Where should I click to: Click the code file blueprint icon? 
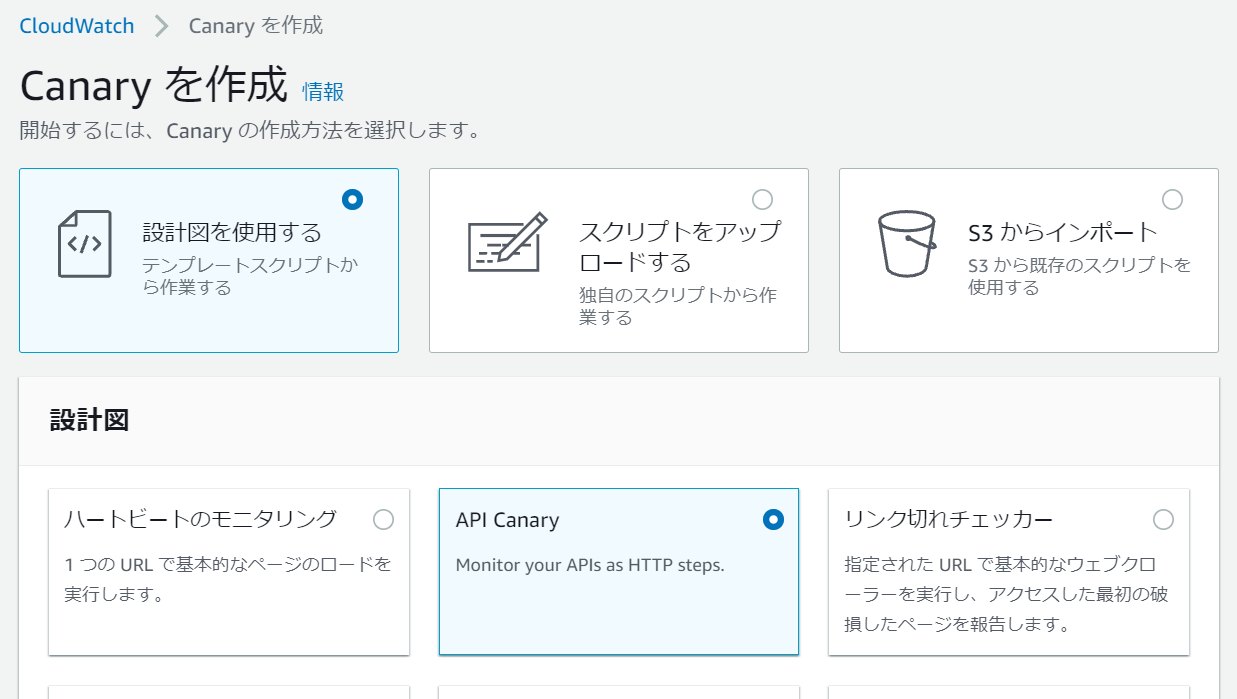(84, 243)
